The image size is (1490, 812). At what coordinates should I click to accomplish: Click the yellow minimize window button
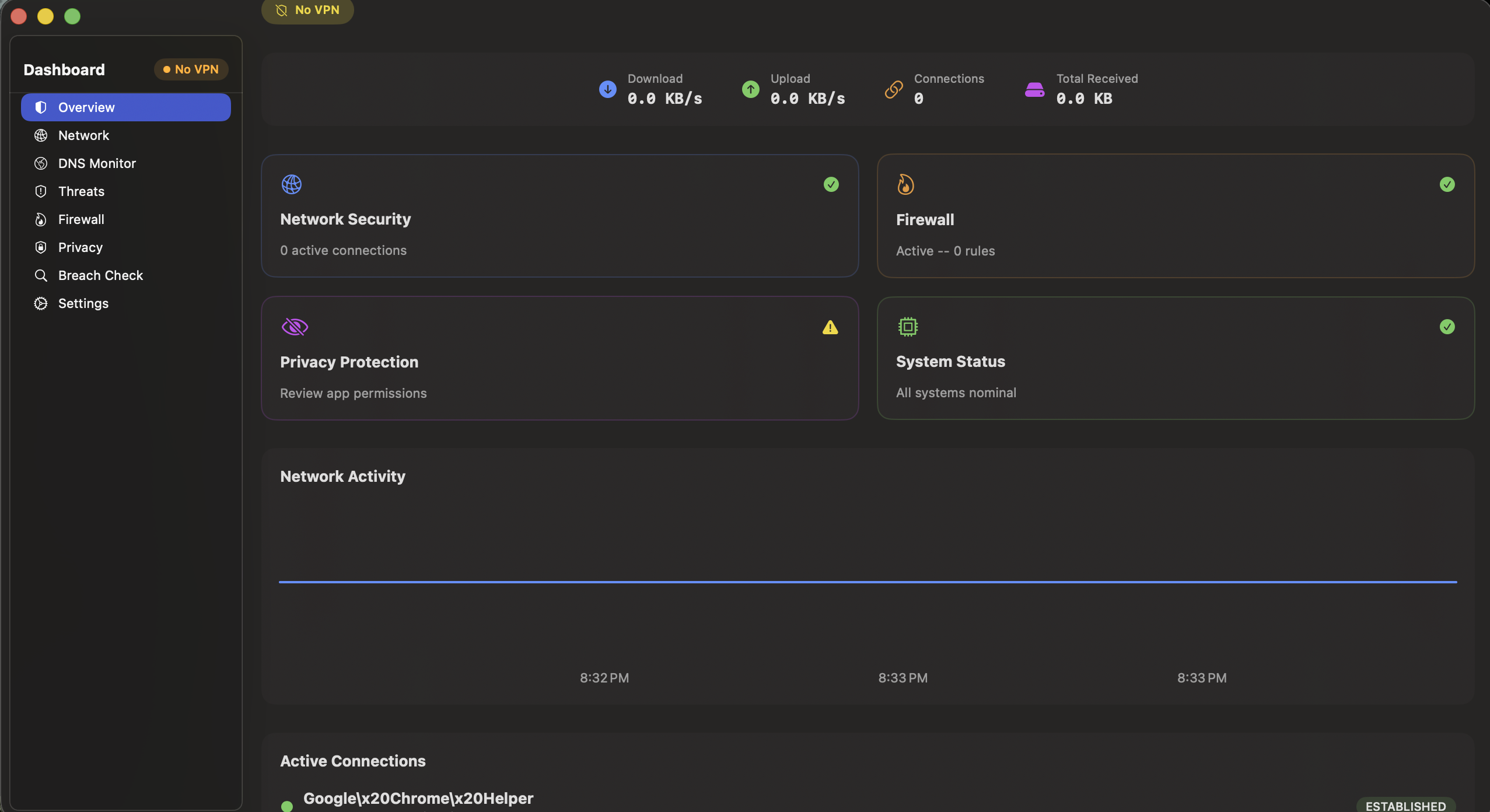coord(46,16)
